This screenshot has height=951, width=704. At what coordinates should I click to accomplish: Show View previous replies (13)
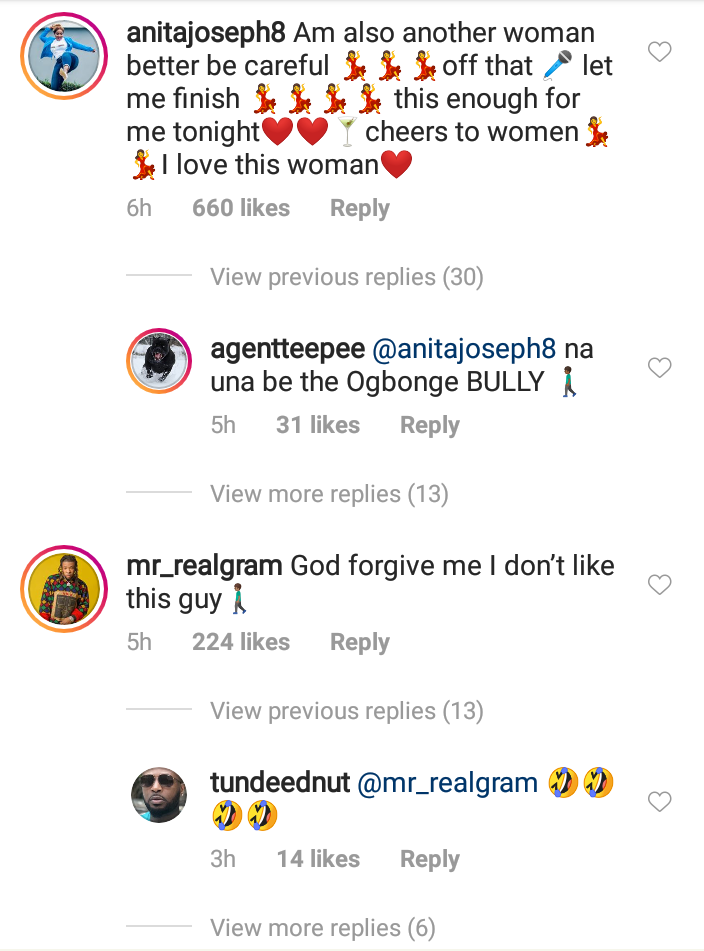tap(346, 711)
